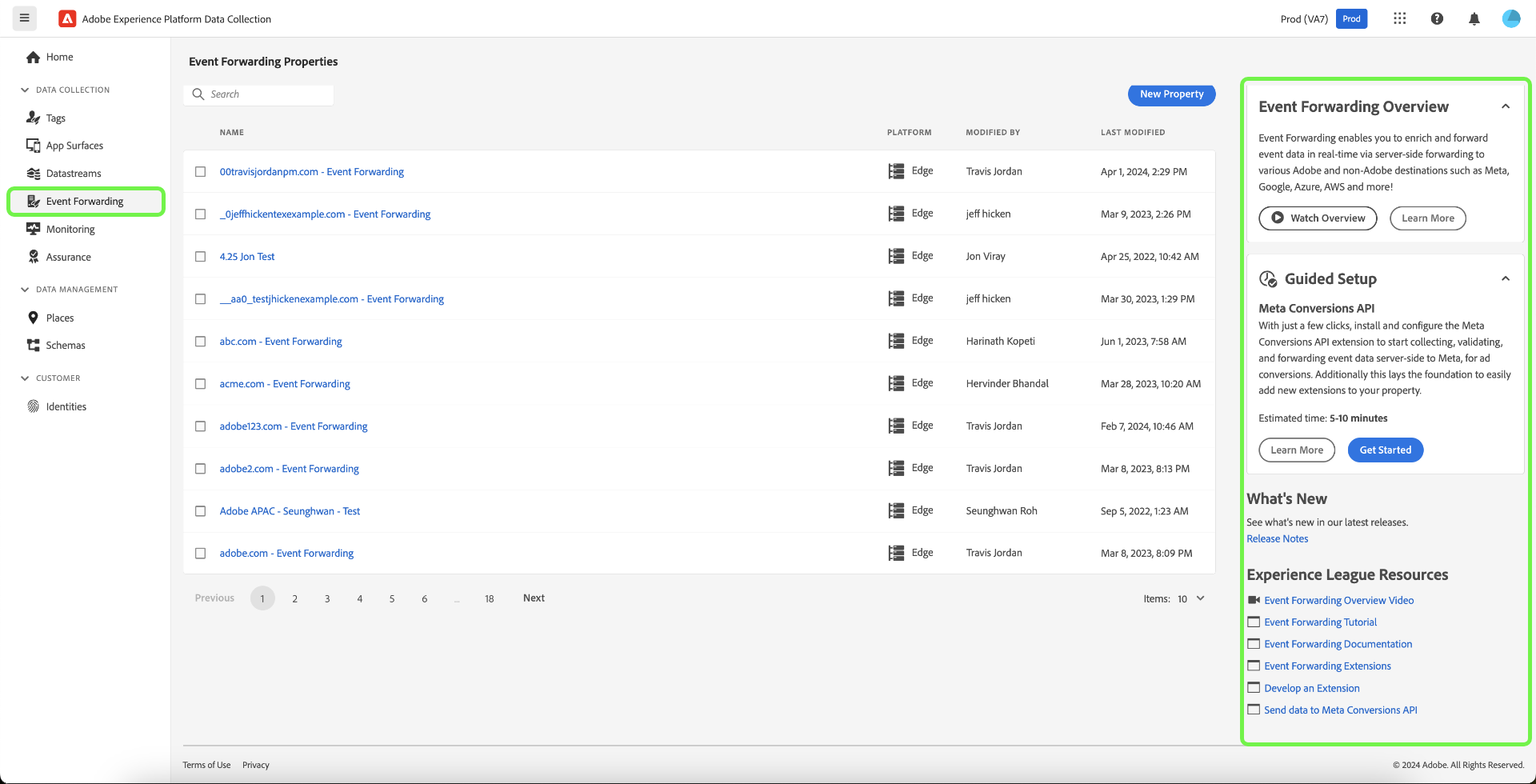The width and height of the screenshot is (1536, 784).
Task: Select the 4.25 Jon Test checkbox
Action: (201, 257)
